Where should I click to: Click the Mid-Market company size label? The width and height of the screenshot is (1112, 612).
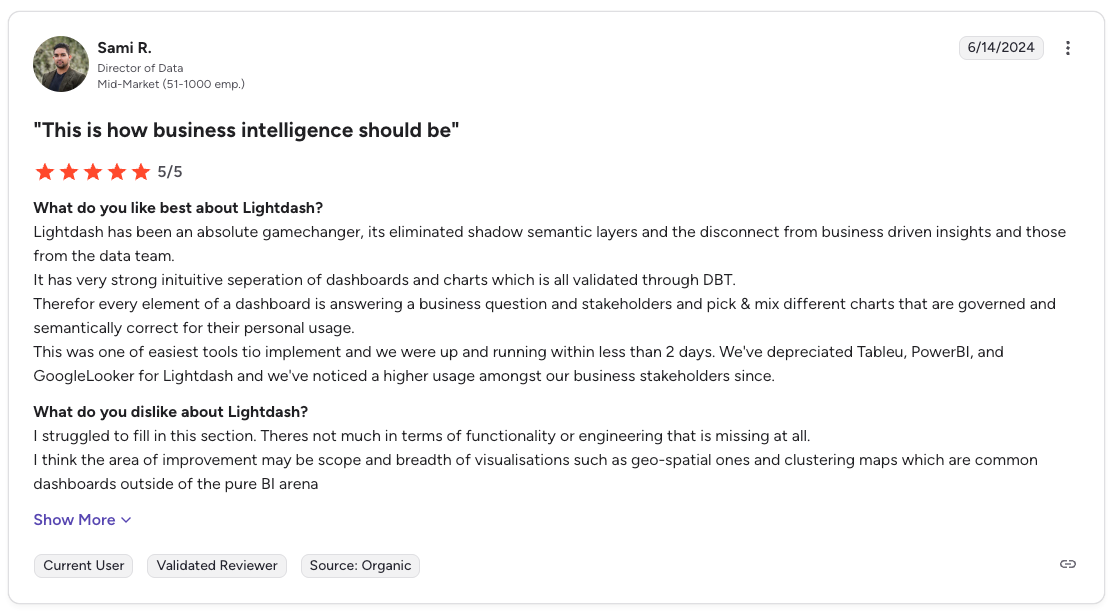pyautogui.click(x=171, y=84)
